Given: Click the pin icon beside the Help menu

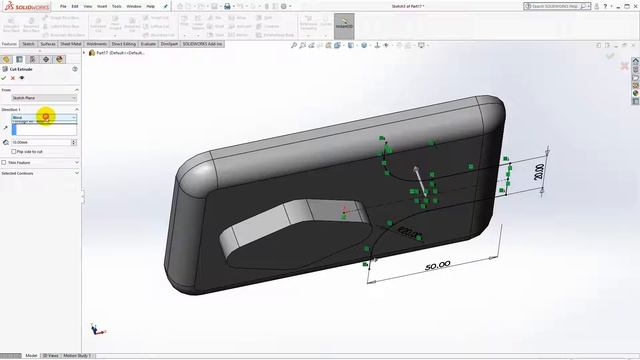Looking at the screenshot, I should pyautogui.click(x=165, y=6).
